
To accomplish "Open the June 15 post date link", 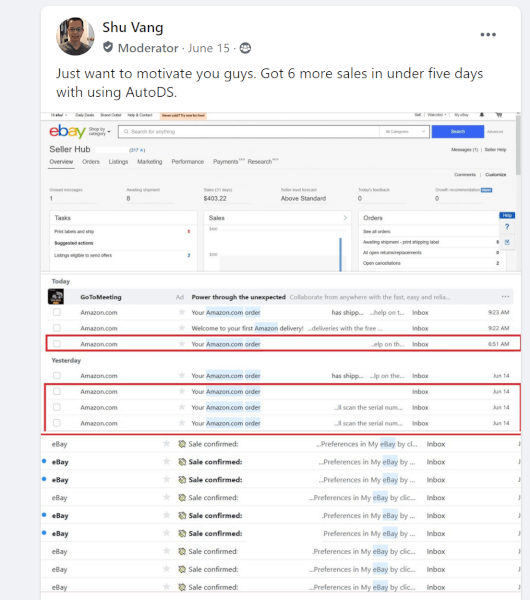I will pyautogui.click(x=209, y=48).
